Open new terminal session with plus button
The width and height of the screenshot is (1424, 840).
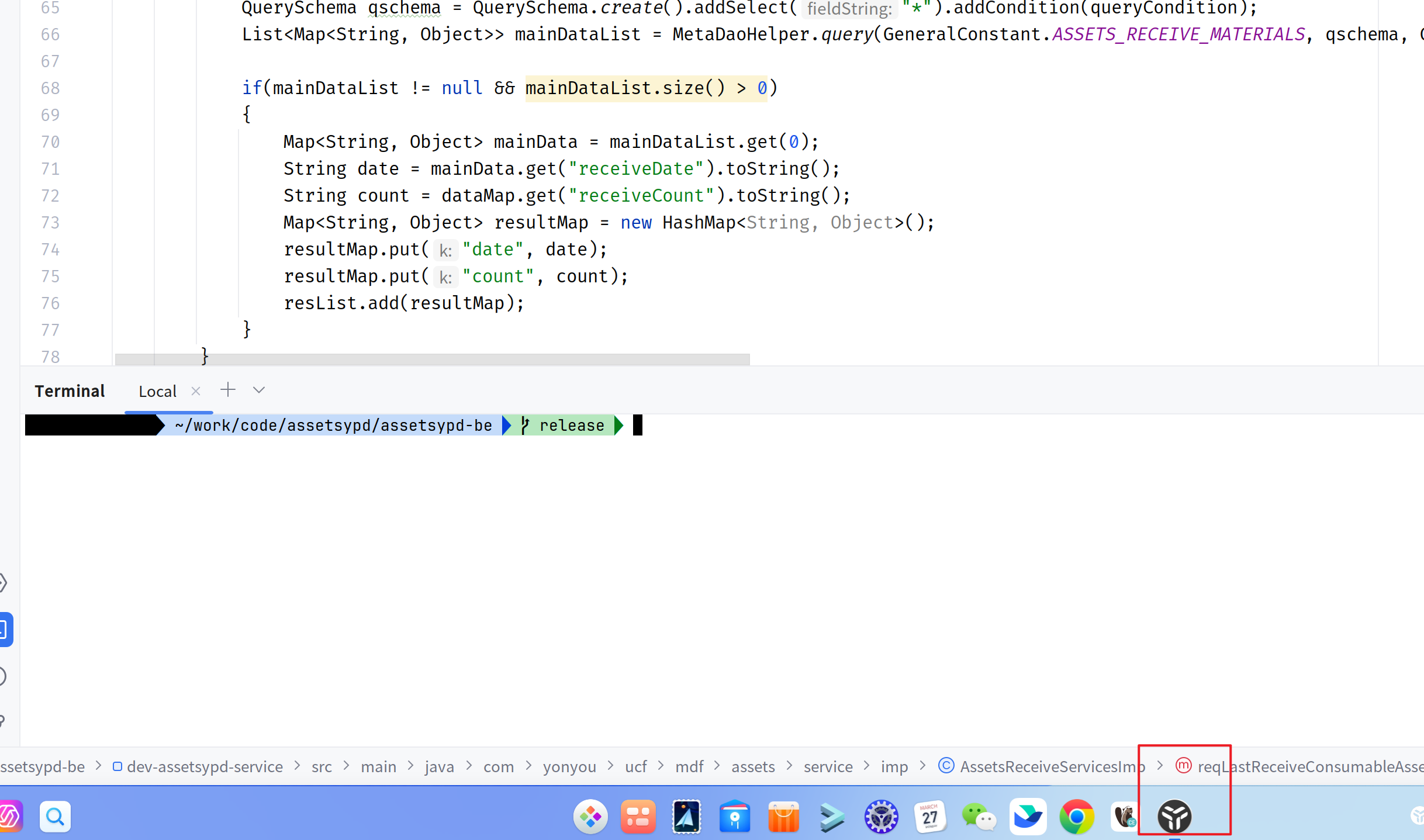coord(228,390)
